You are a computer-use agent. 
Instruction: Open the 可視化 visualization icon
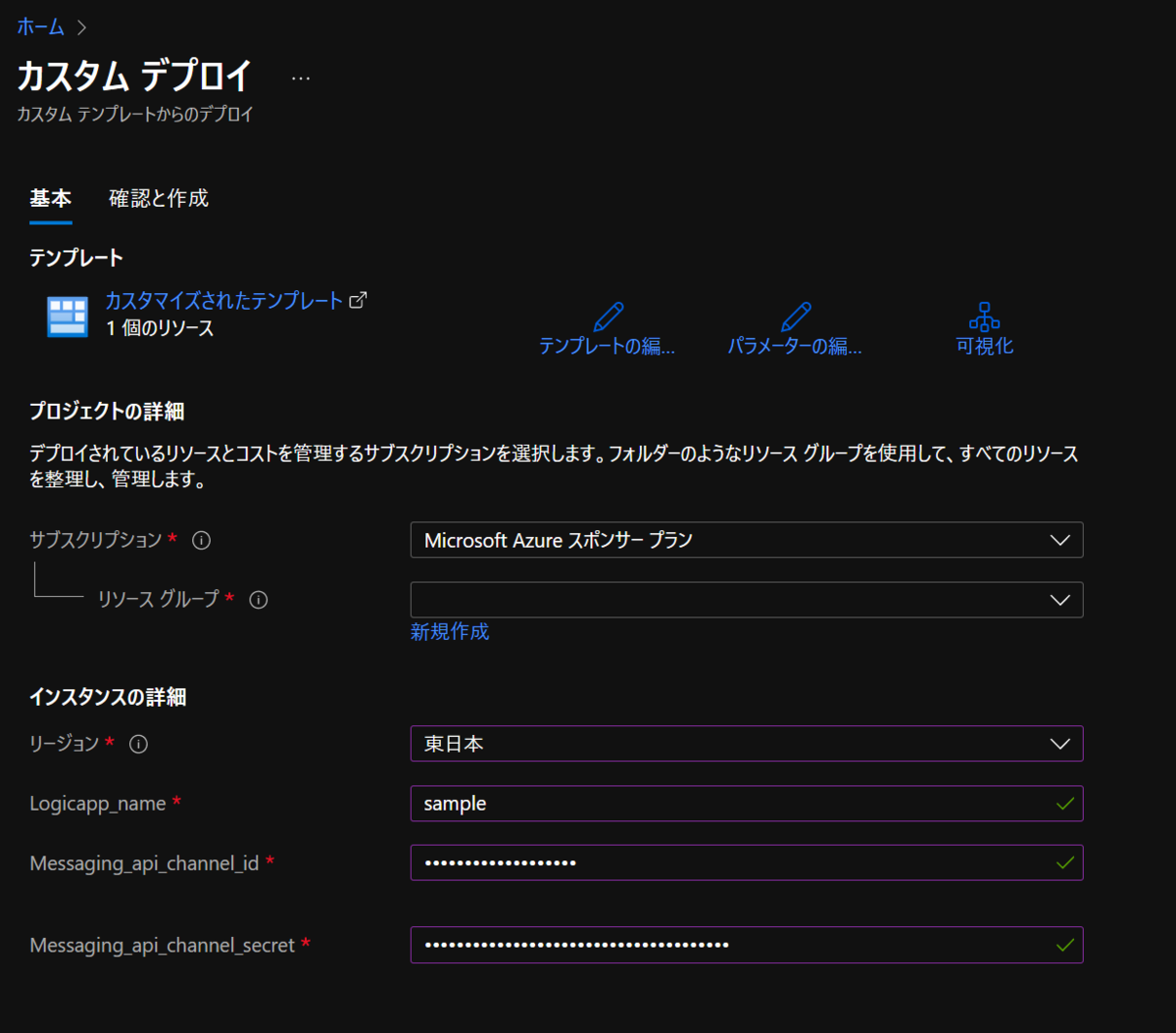tap(983, 316)
